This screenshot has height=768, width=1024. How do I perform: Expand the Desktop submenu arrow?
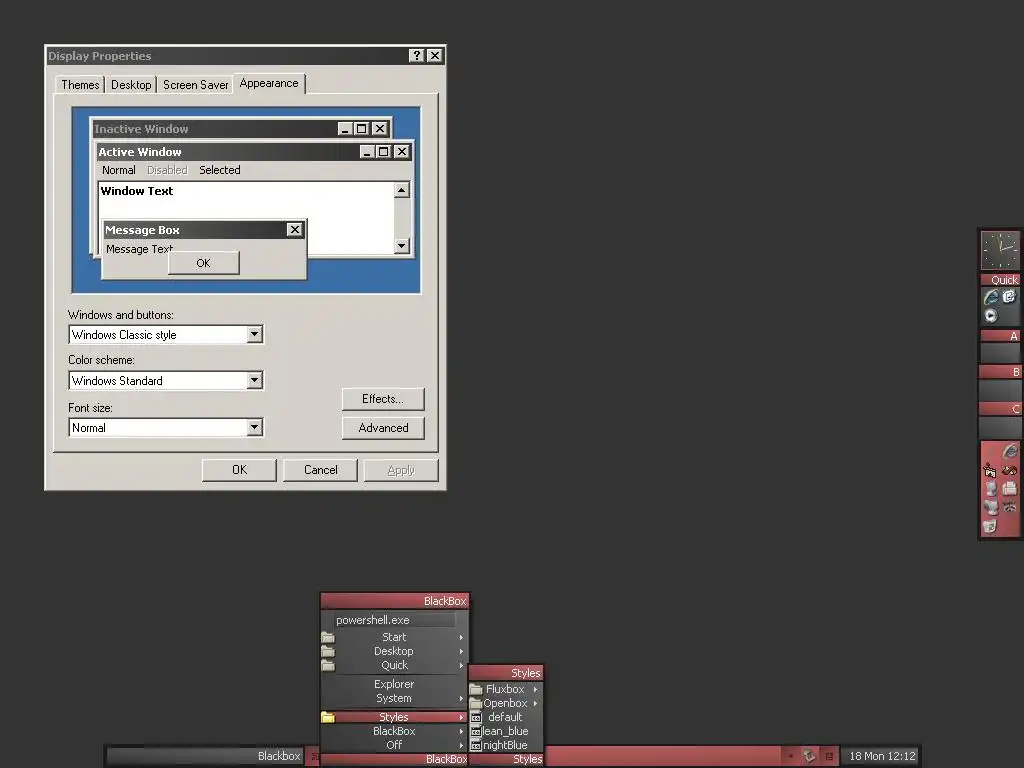tap(461, 651)
